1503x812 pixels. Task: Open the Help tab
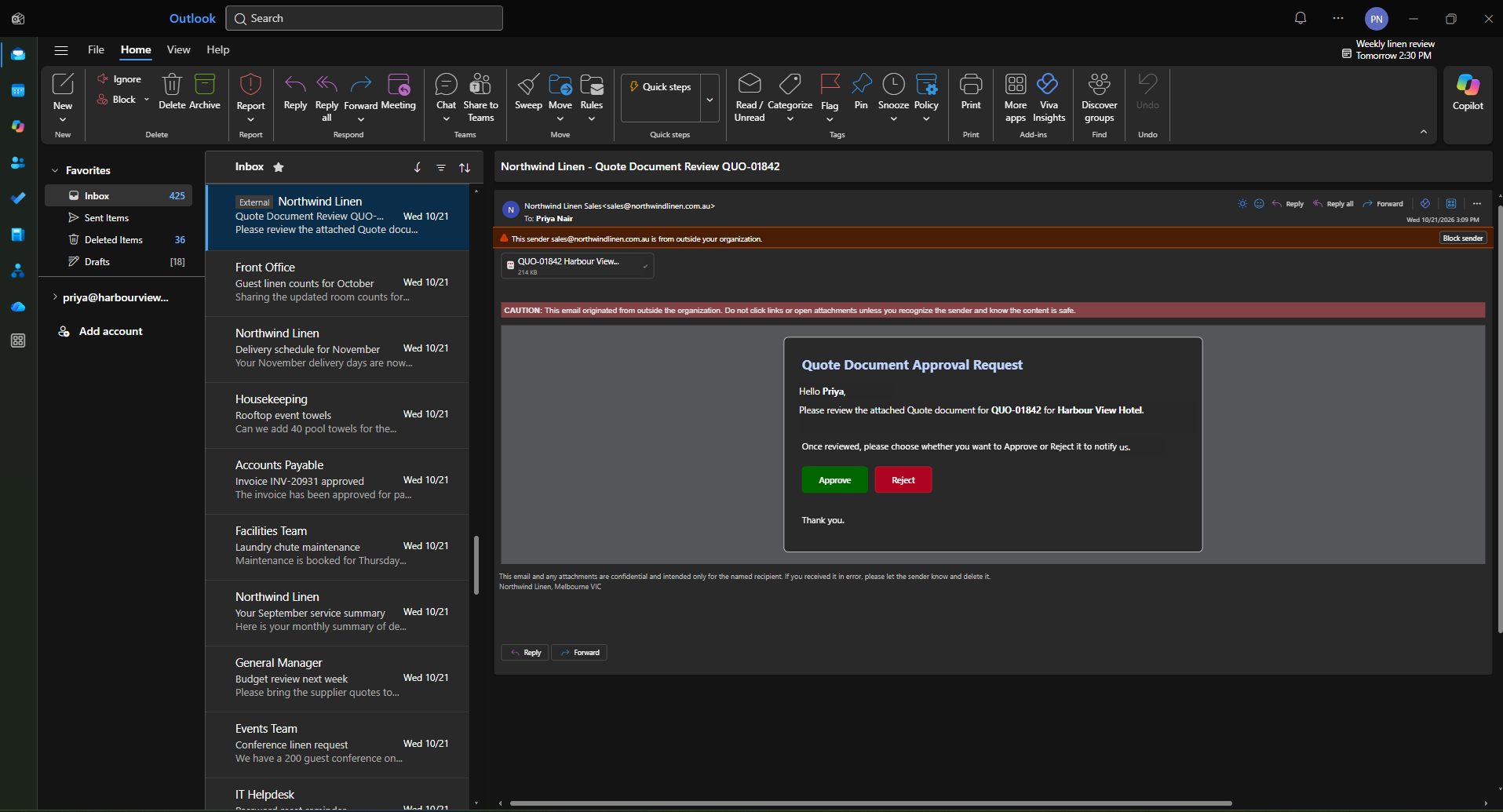point(218,49)
